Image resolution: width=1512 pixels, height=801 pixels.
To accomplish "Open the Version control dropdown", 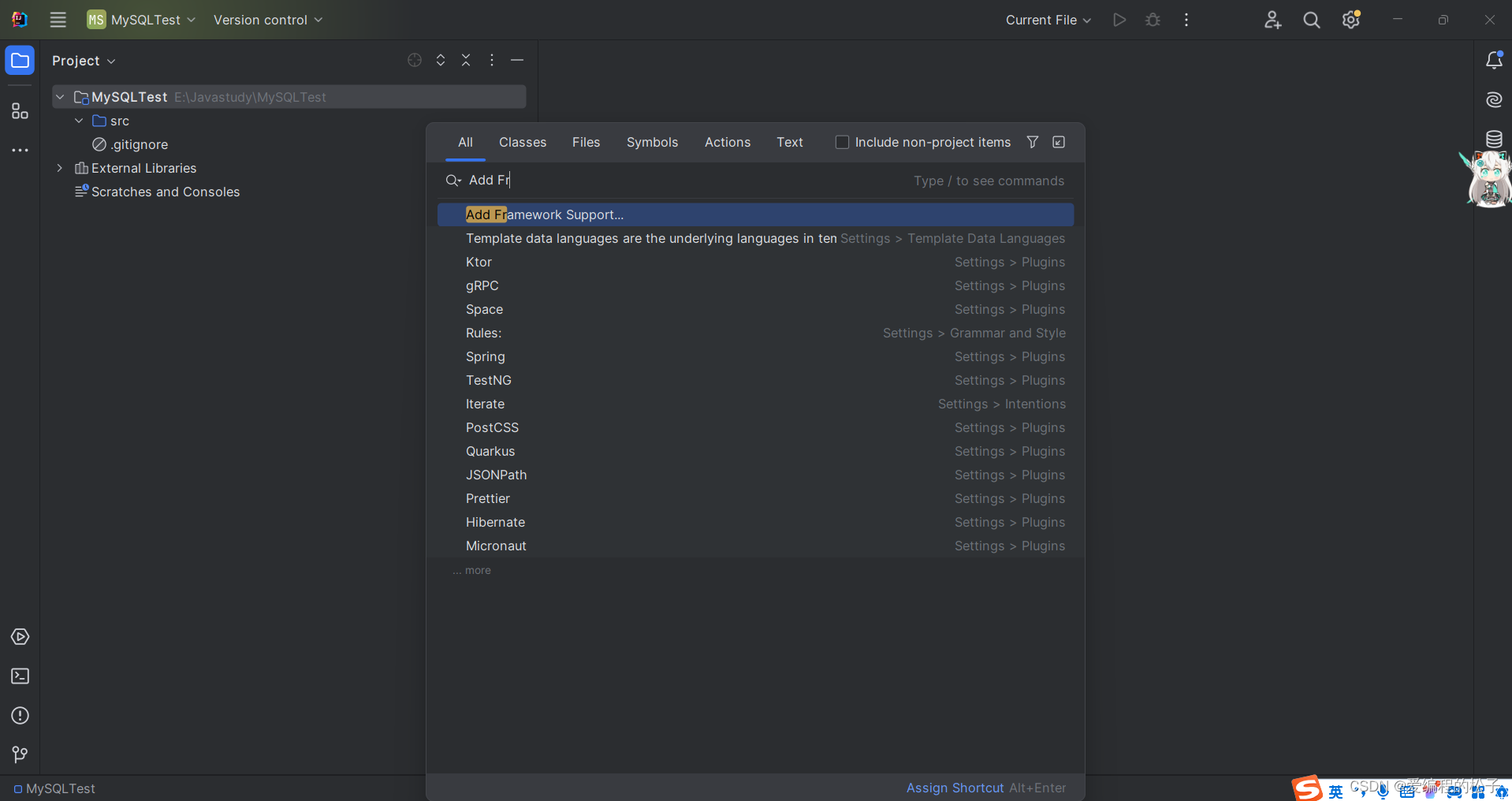I will pyautogui.click(x=268, y=20).
